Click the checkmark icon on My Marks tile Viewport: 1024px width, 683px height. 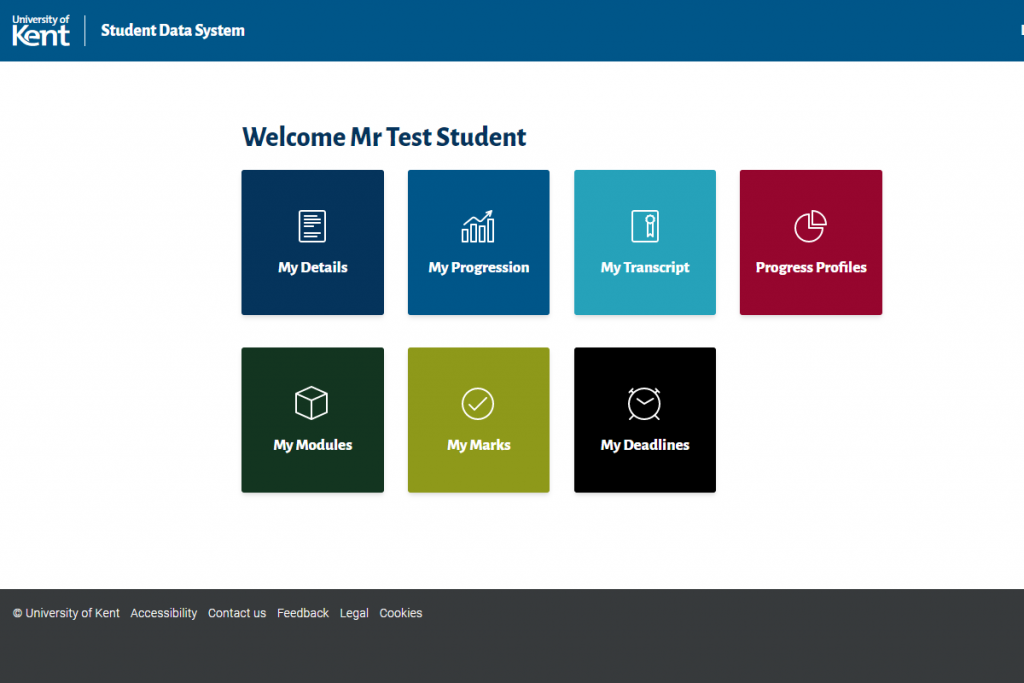(478, 405)
